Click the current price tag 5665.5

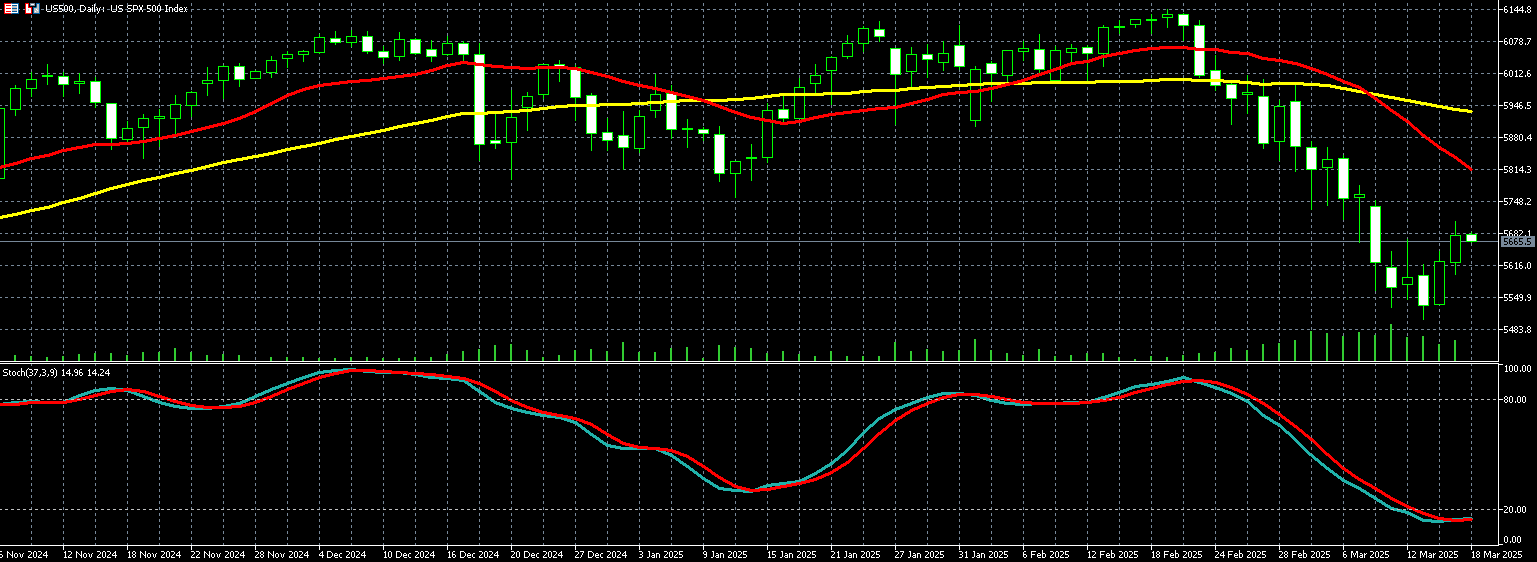[x=1517, y=242]
